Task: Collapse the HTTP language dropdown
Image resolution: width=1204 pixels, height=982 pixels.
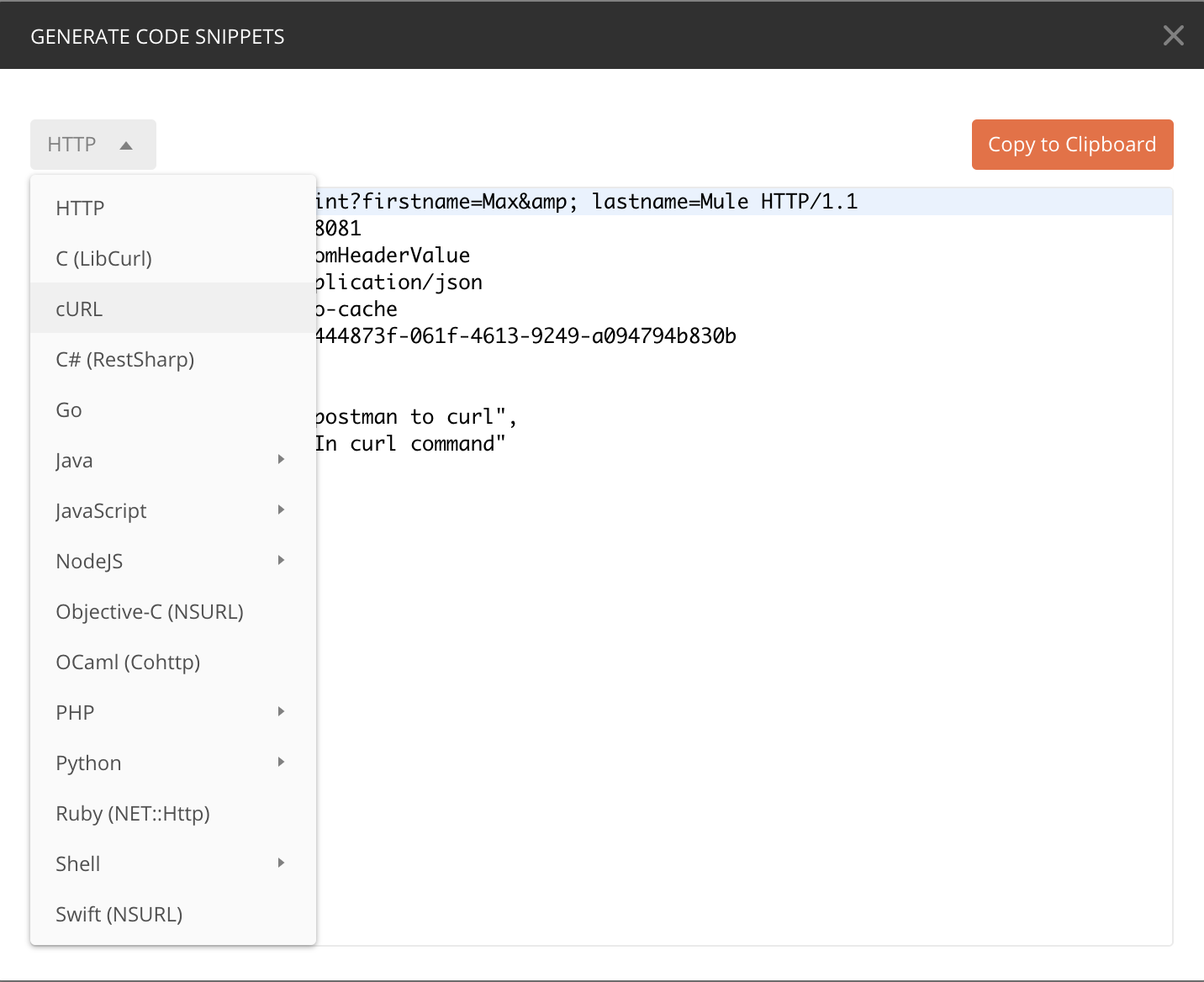Action: coord(92,145)
